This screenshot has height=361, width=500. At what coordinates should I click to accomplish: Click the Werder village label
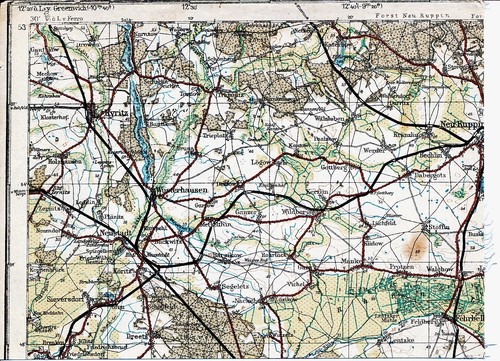point(374,150)
